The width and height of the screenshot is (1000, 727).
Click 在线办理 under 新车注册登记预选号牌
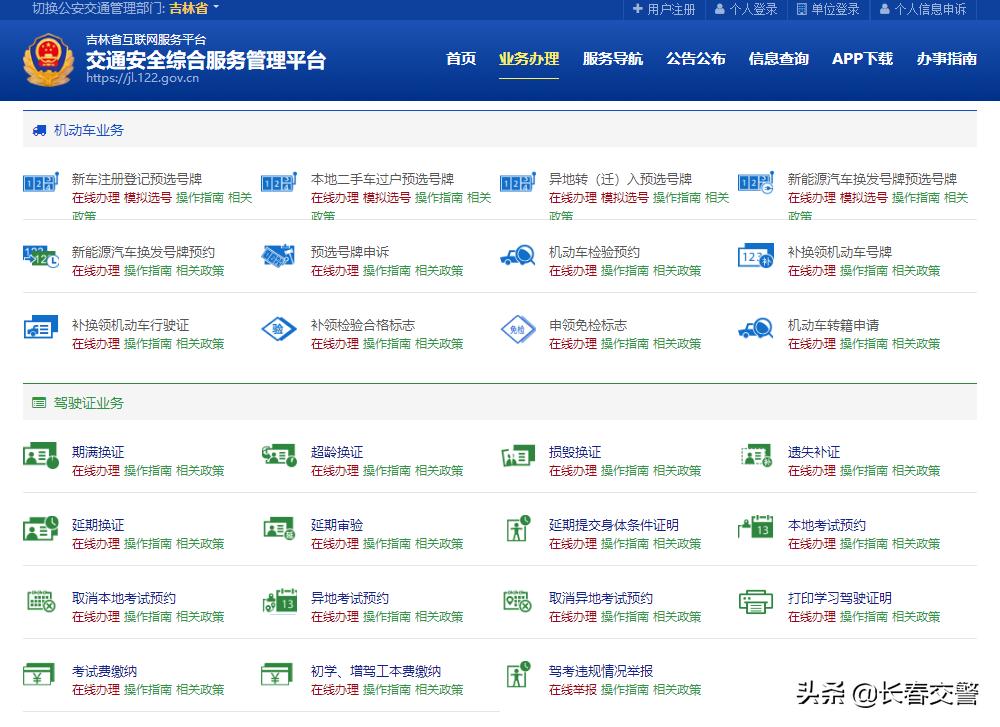click(96, 198)
